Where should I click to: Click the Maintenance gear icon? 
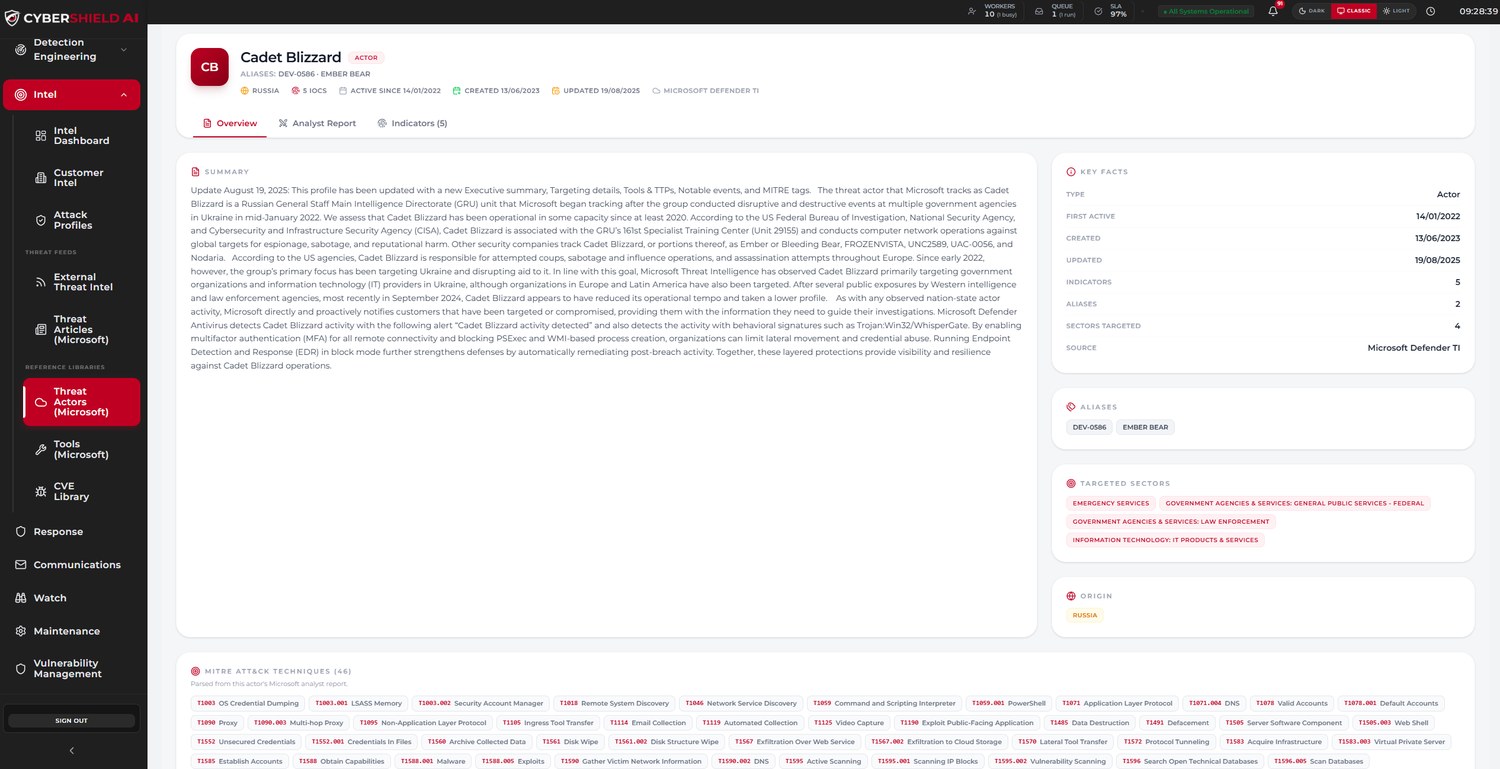21,631
